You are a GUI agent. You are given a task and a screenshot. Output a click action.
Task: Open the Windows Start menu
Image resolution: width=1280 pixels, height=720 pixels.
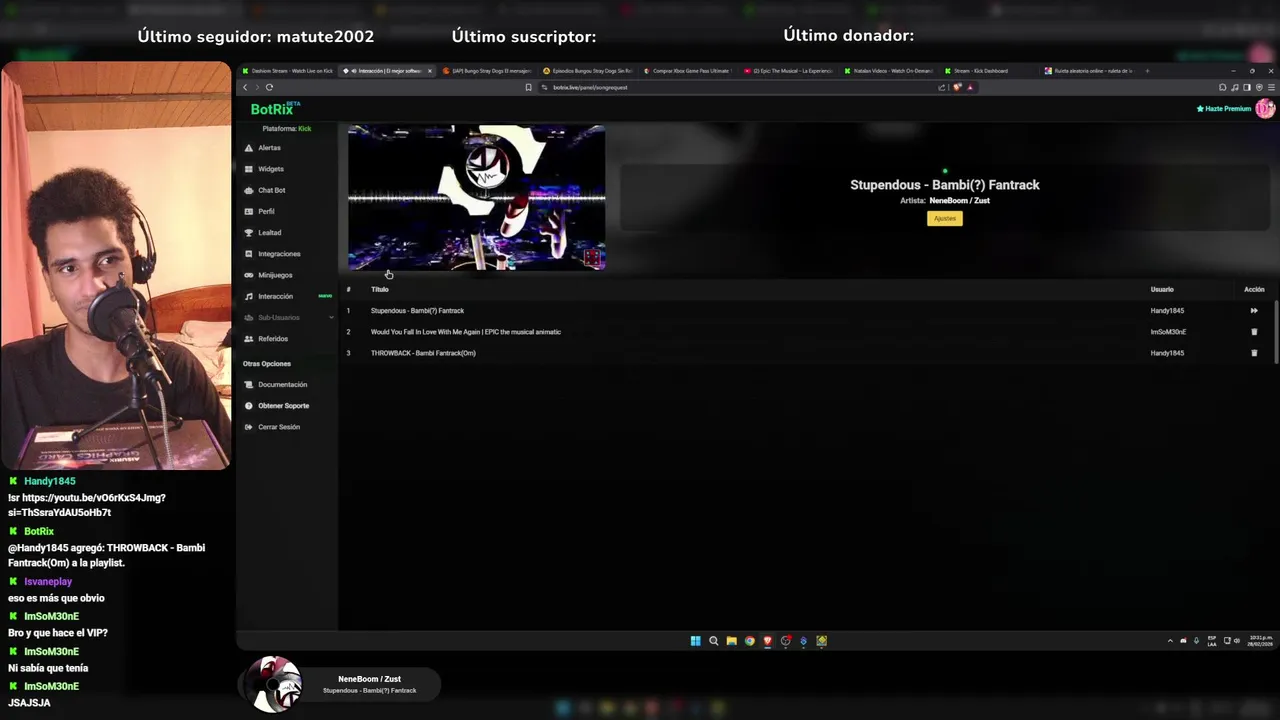point(695,641)
